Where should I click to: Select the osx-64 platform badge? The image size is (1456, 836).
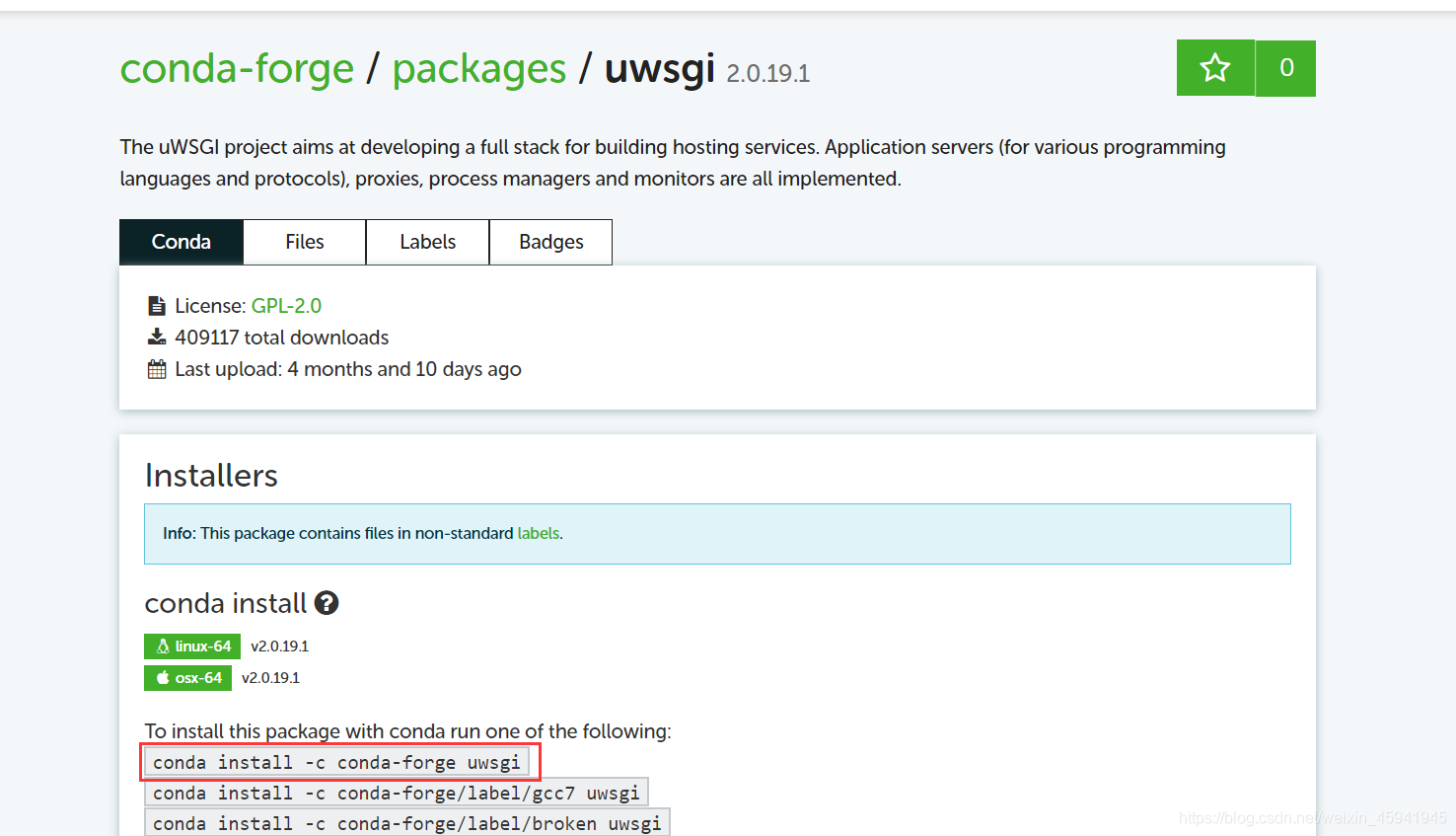[x=188, y=678]
